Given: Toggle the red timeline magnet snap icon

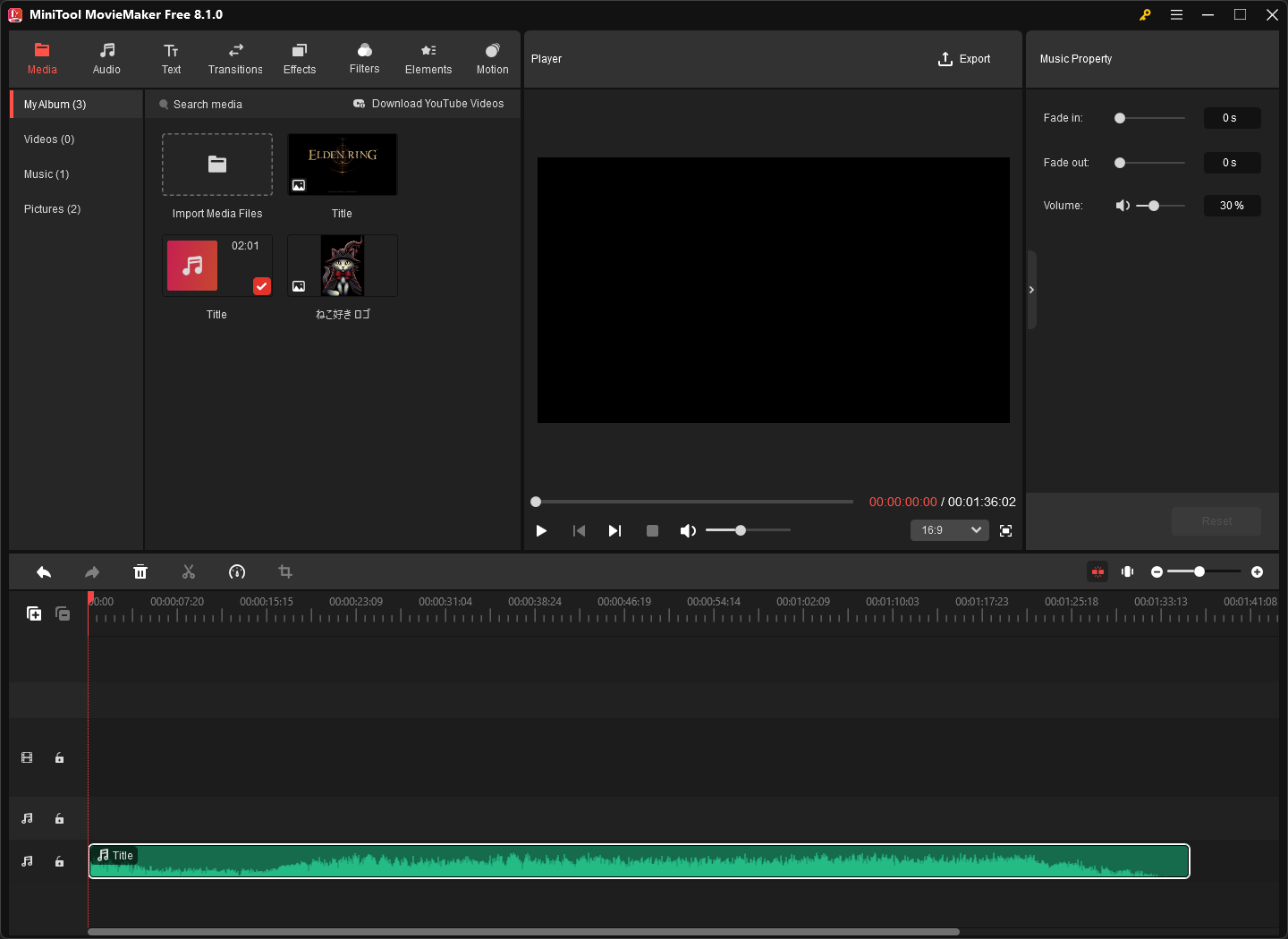Looking at the screenshot, I should point(1097,571).
